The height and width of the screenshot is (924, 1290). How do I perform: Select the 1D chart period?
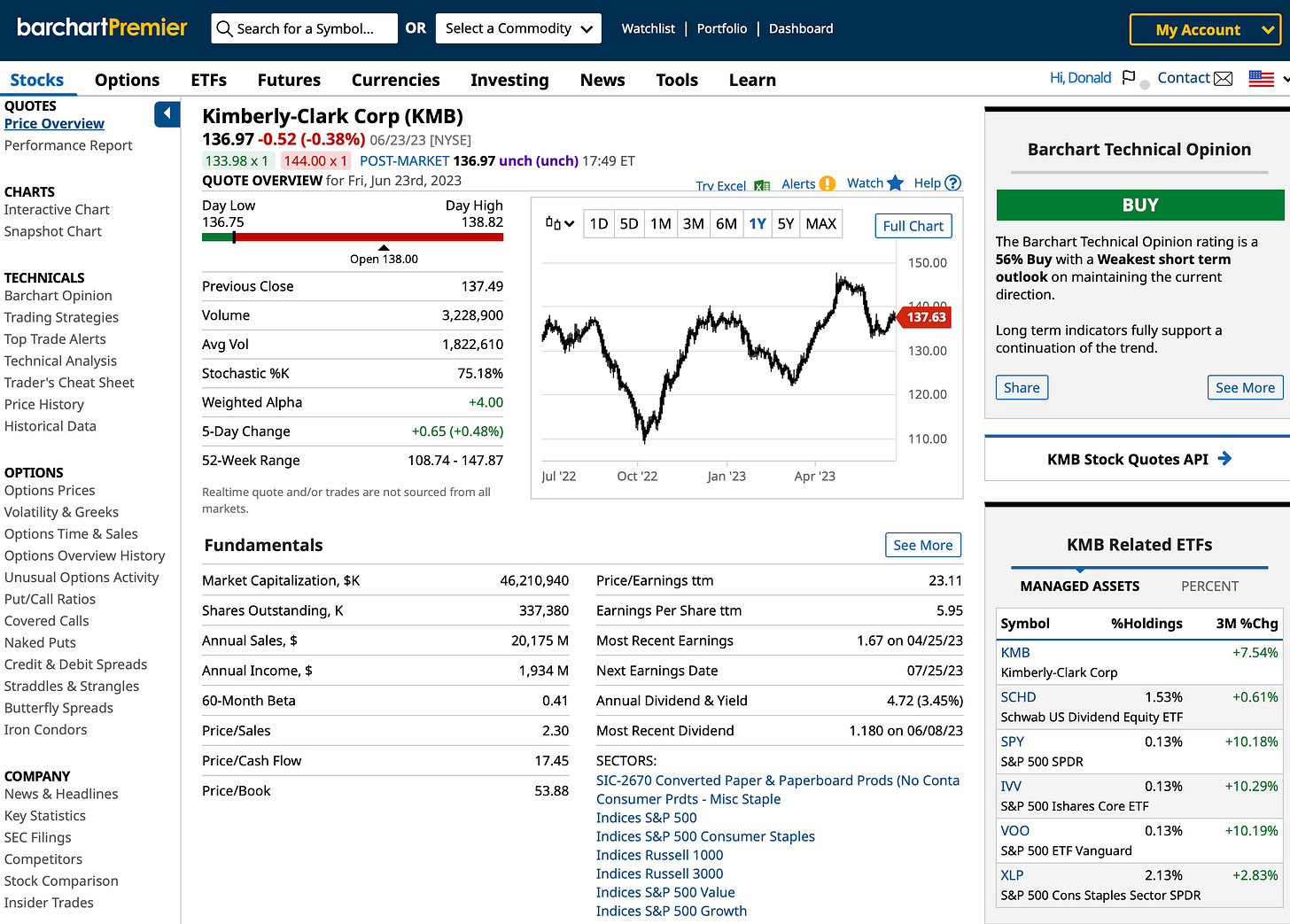pyautogui.click(x=599, y=223)
